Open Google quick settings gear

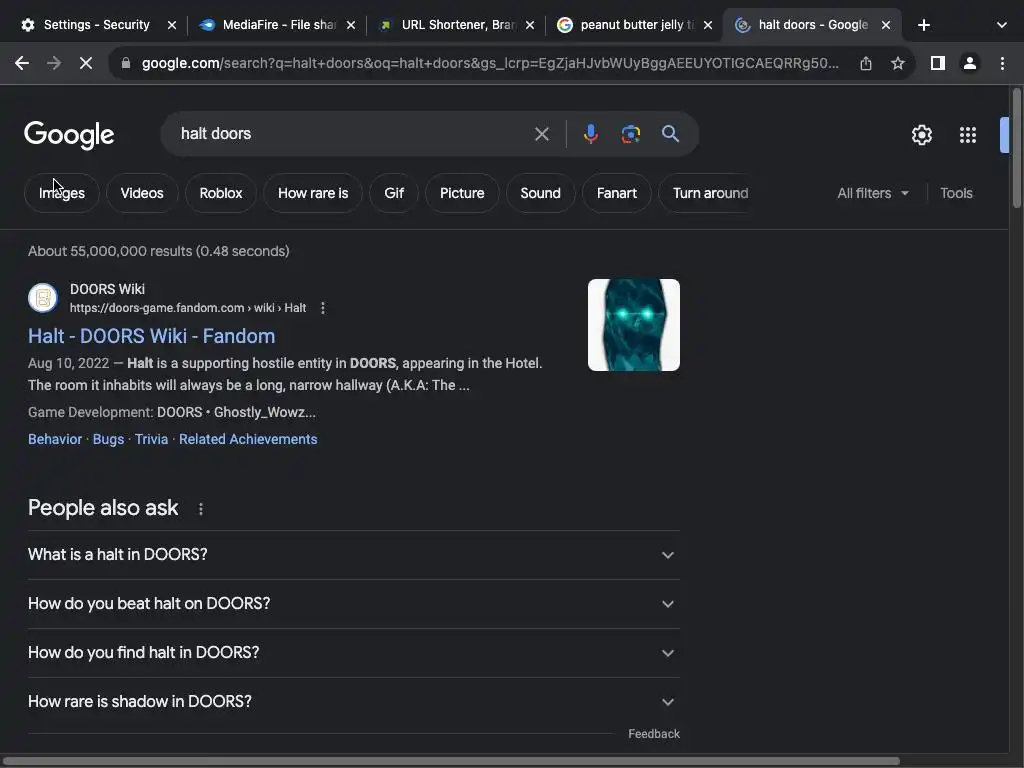coord(921,135)
